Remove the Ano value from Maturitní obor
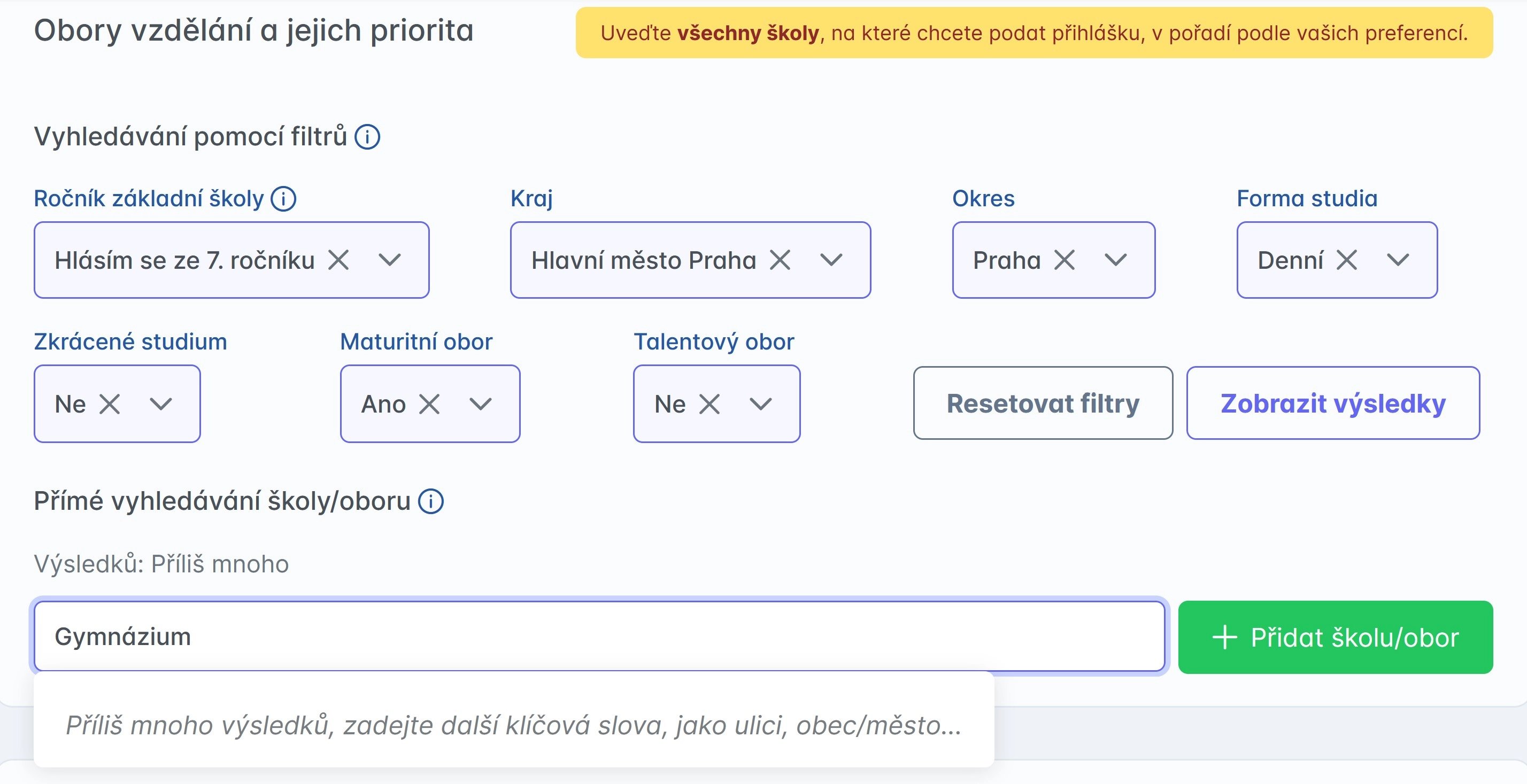1527x784 pixels. pos(429,404)
